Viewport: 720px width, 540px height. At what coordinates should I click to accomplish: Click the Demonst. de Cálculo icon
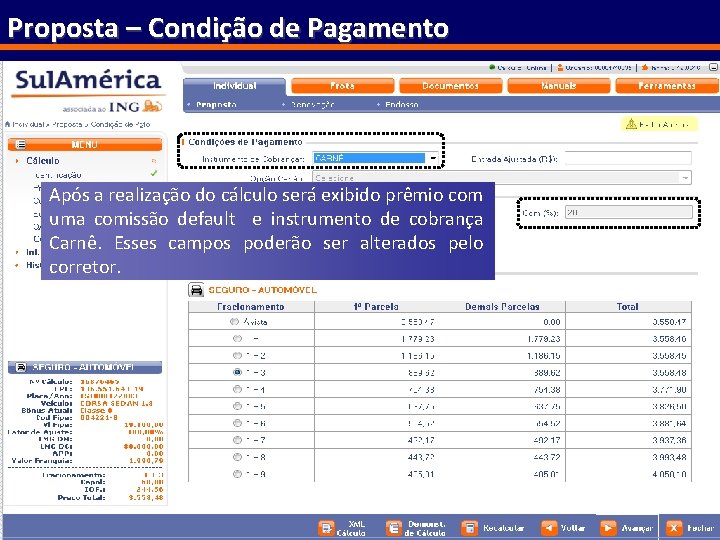click(x=394, y=528)
